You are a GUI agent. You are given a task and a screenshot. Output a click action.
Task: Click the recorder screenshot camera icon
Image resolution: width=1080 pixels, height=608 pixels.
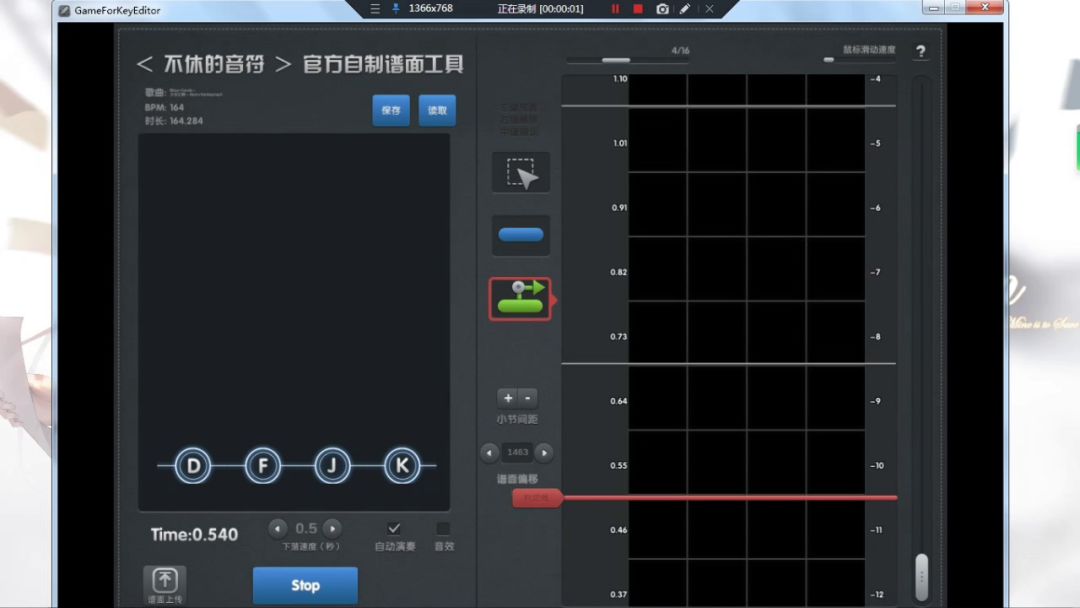[662, 9]
